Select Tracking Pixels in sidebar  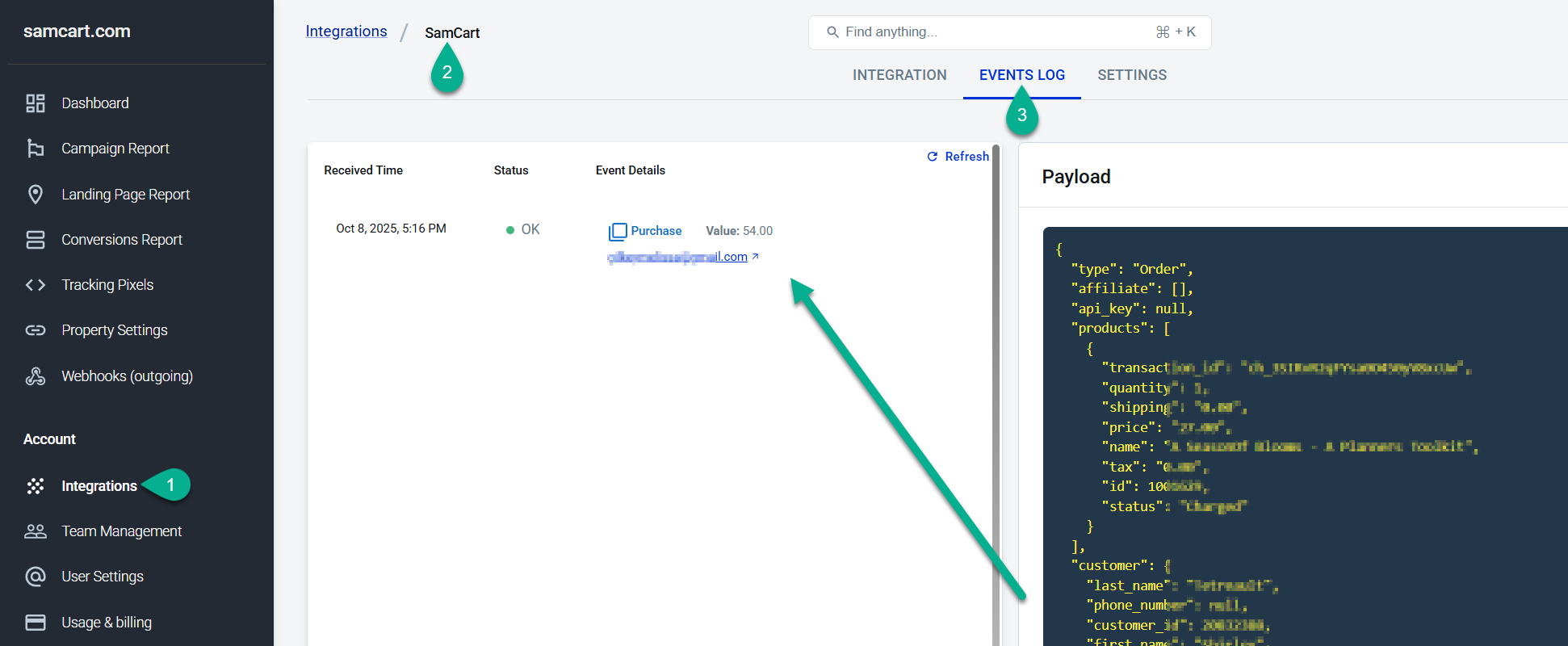(107, 285)
